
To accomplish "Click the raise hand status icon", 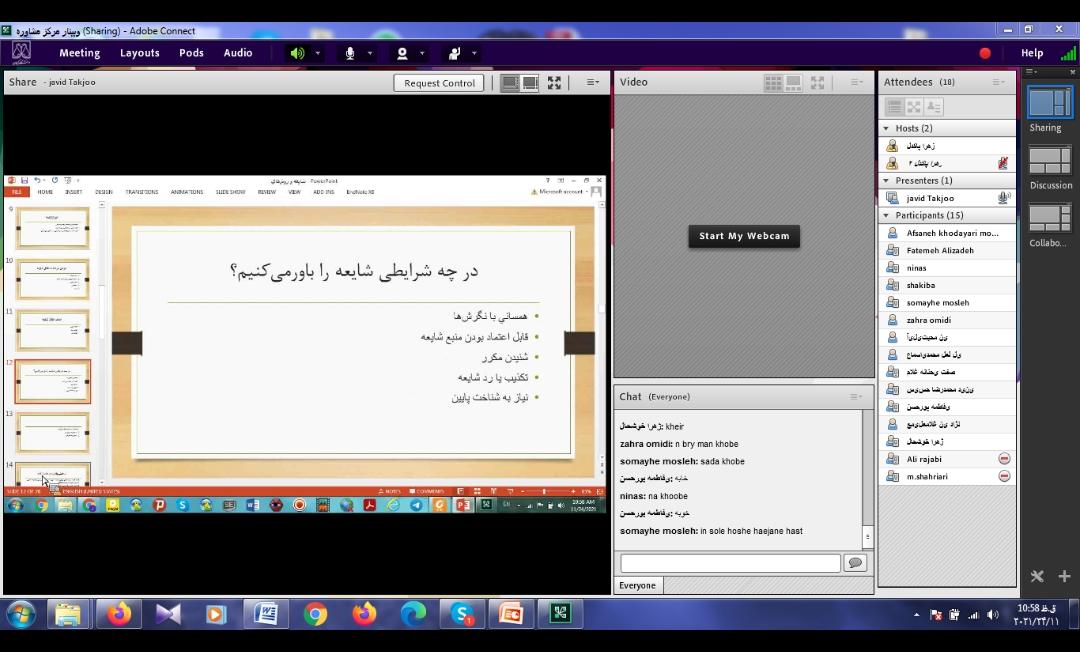I will tap(454, 53).
